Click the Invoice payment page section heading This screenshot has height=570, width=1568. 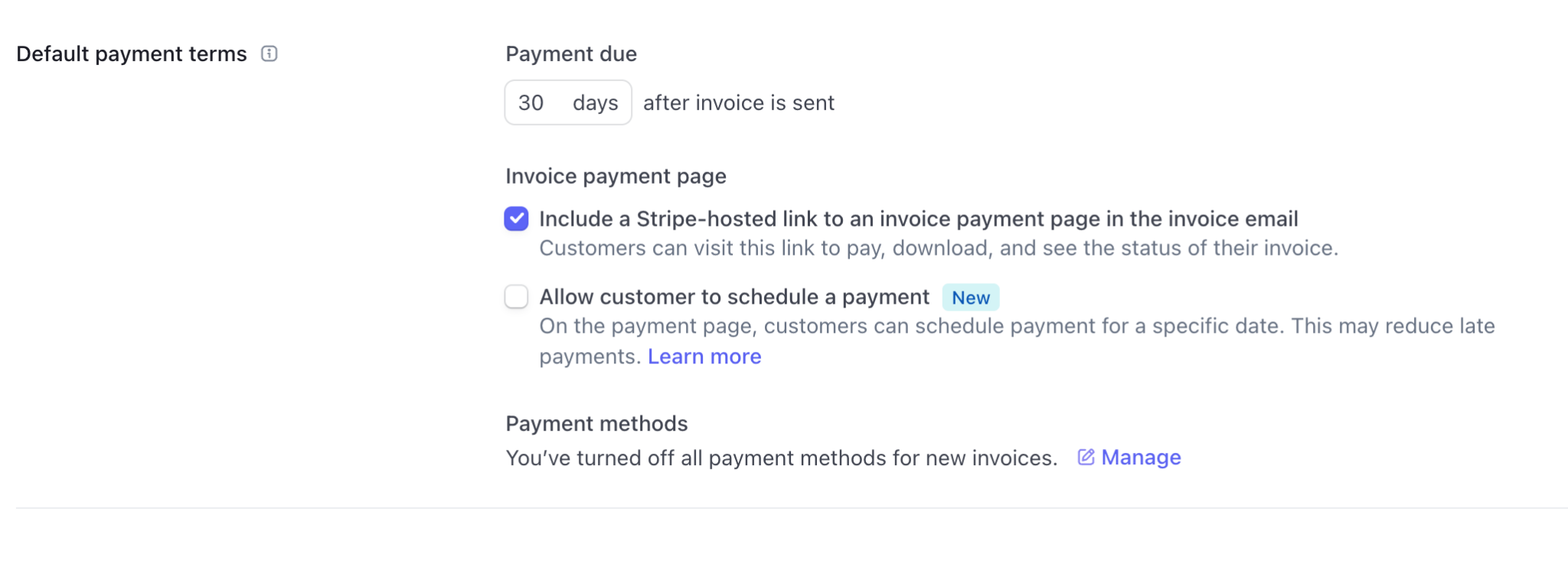click(616, 175)
